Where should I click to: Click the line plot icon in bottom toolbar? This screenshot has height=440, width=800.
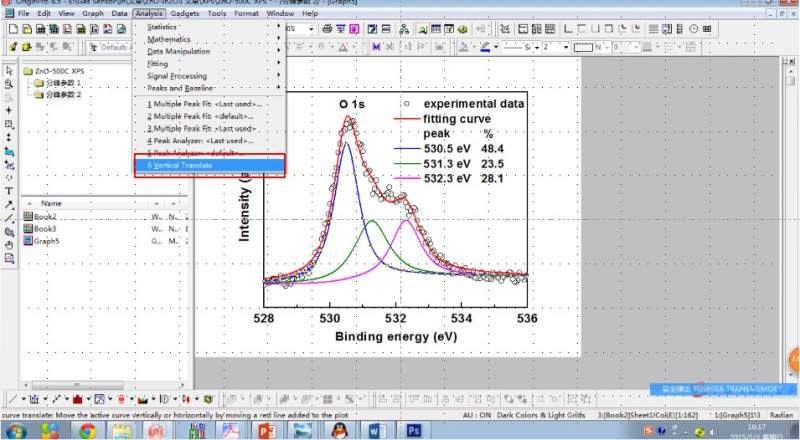click(x=13, y=399)
